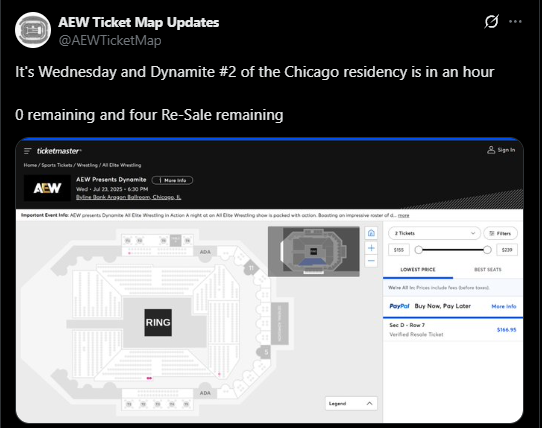Click the $166.95 ticket price

click(x=506, y=330)
